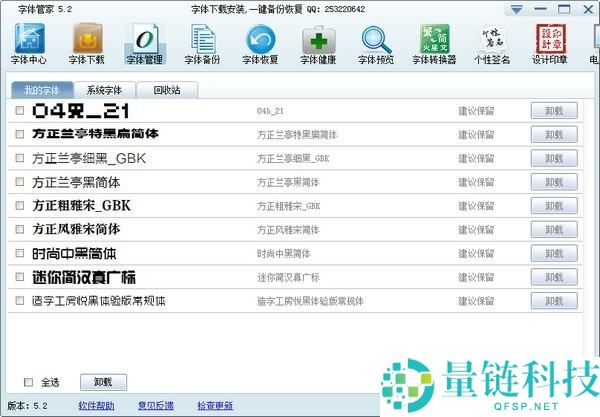Click the 检查更新 link

(x=214, y=406)
